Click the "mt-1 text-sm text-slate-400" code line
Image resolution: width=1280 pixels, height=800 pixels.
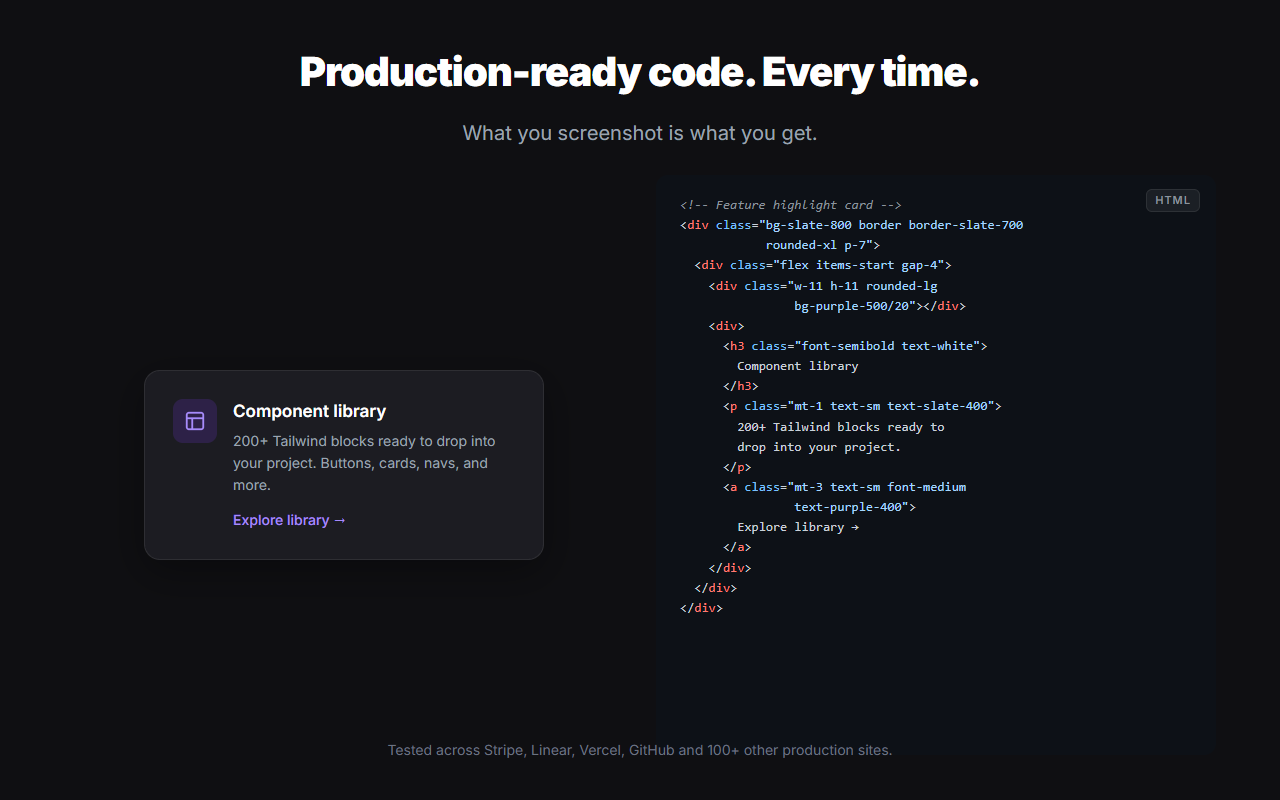tap(862, 406)
